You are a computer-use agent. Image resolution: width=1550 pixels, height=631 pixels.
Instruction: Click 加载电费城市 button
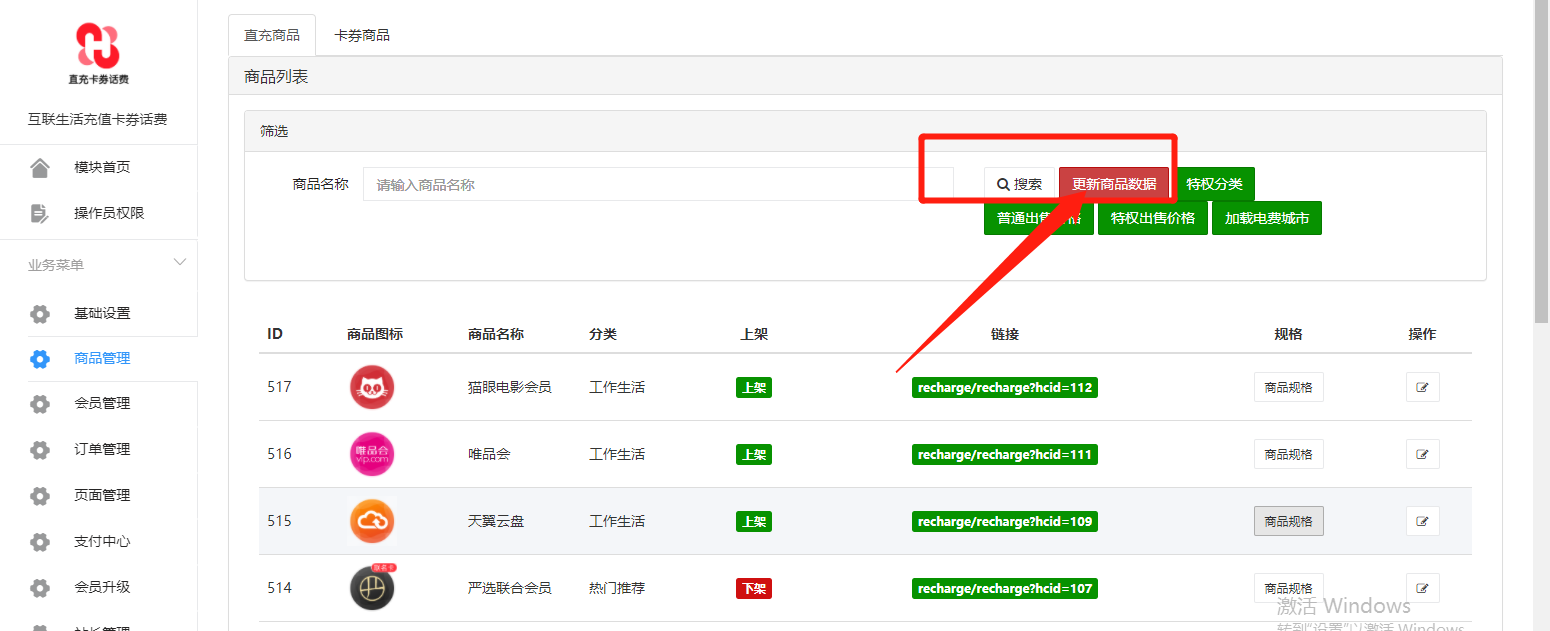(x=1267, y=218)
